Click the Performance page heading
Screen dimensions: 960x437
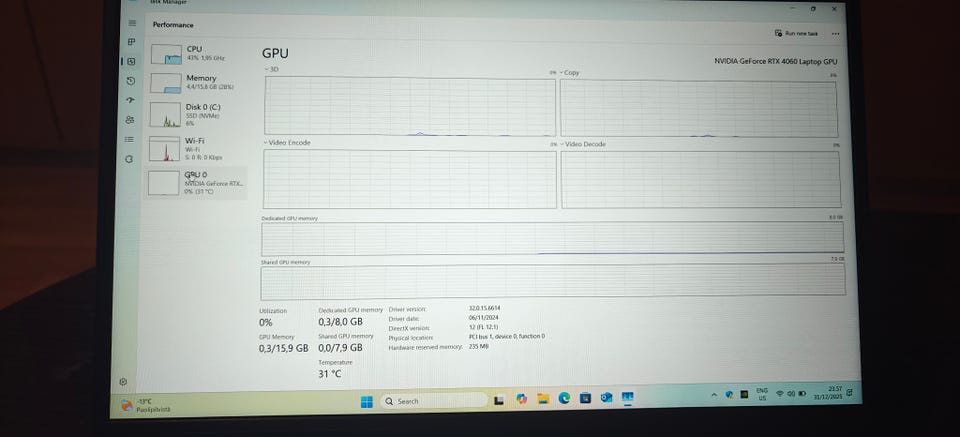tap(173, 25)
